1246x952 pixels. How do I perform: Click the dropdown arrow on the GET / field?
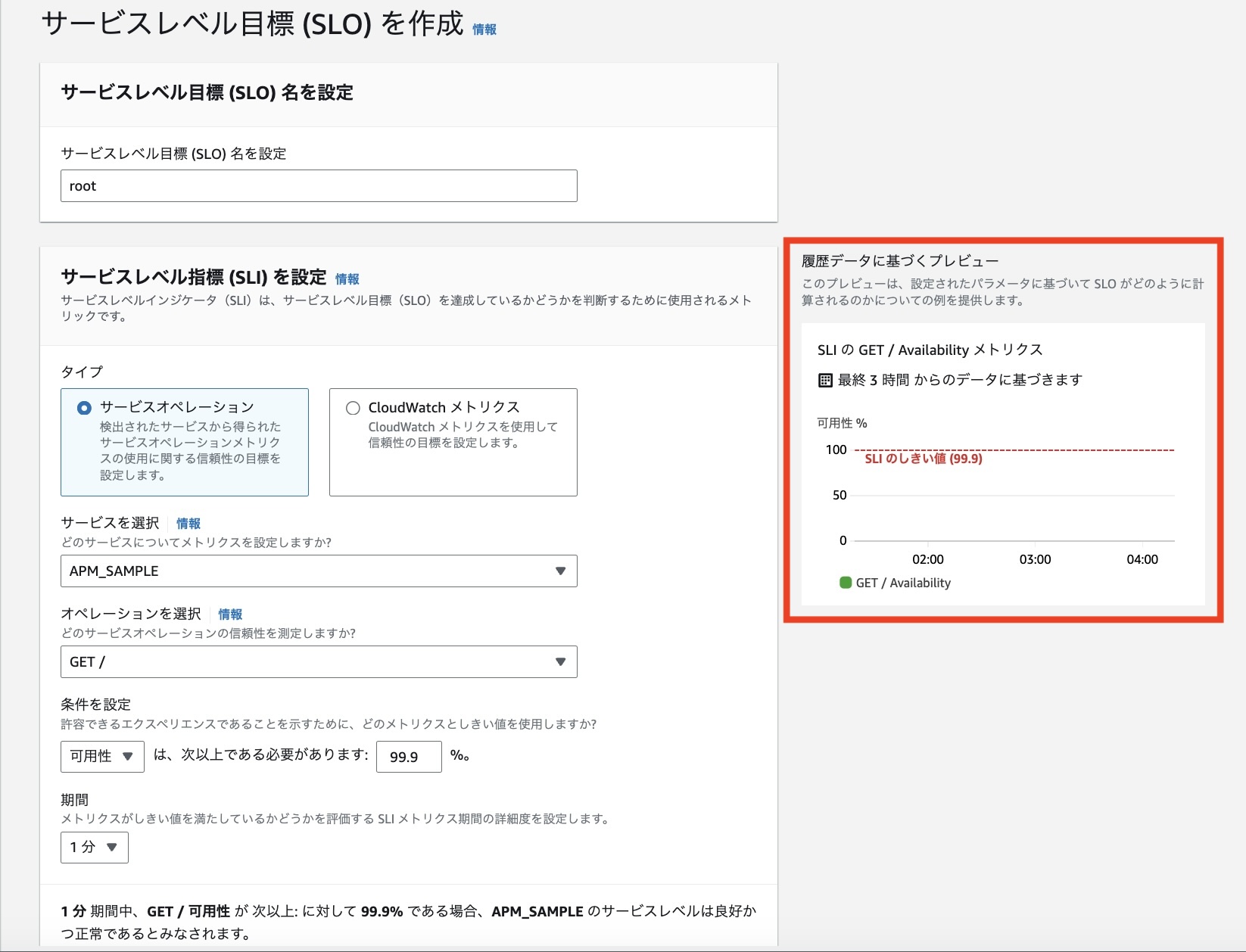pyautogui.click(x=561, y=662)
